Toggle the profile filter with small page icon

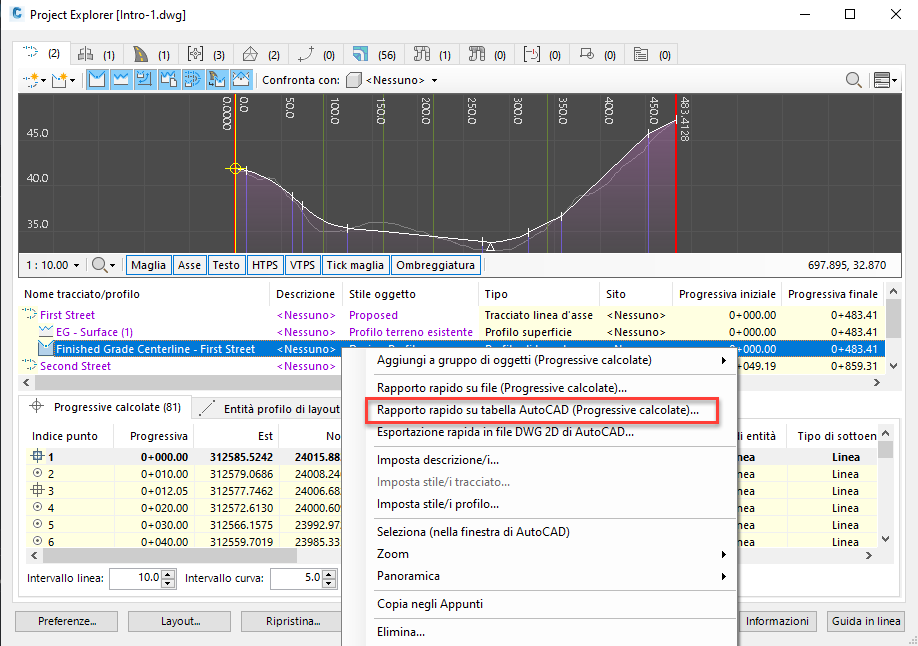[169, 80]
